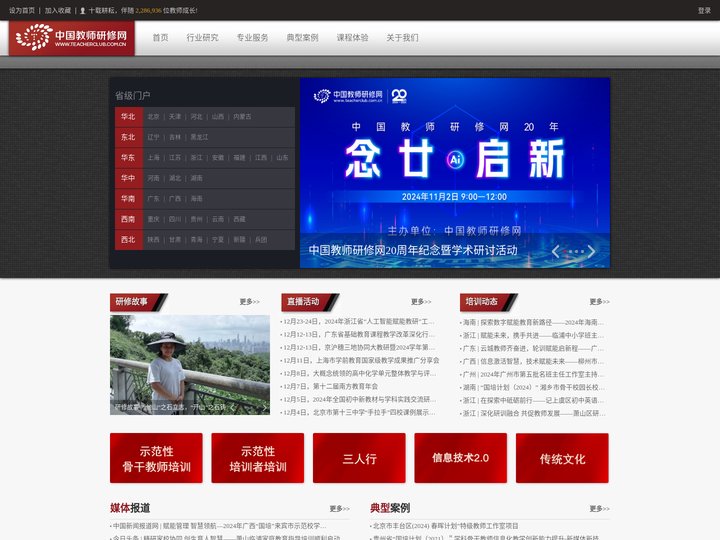Open the 西藏 provincial portal link
The height and width of the screenshot is (540, 720).
click(239, 219)
